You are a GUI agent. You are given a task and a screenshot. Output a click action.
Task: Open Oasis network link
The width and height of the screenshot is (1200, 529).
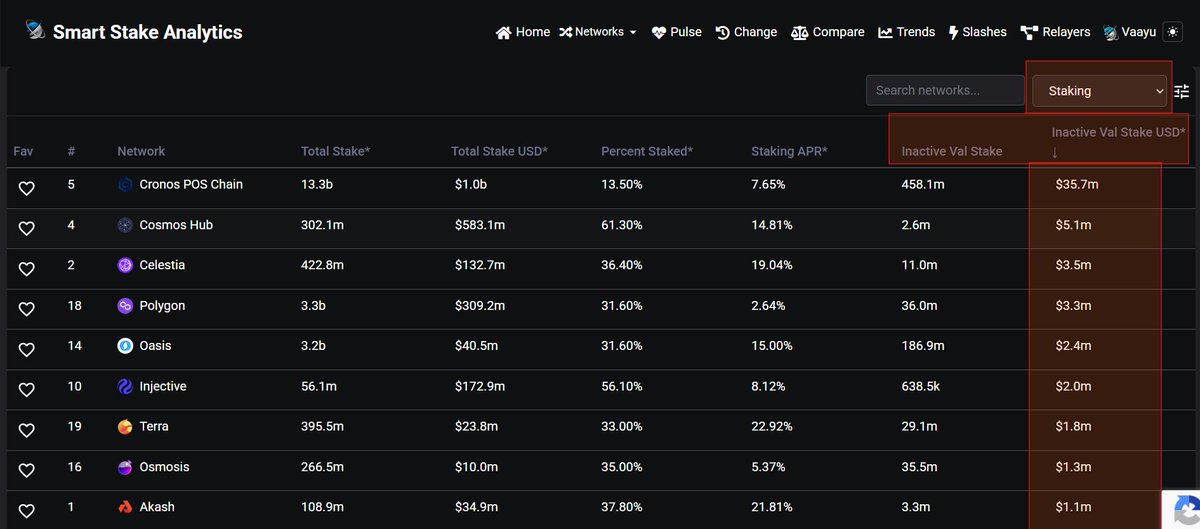pos(155,346)
